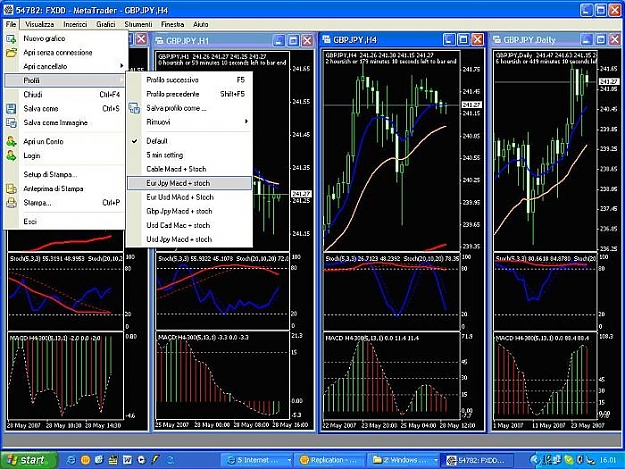Minimize the GBPJPY,H4 chart window
The width and height of the screenshot is (625, 469).
449,39
